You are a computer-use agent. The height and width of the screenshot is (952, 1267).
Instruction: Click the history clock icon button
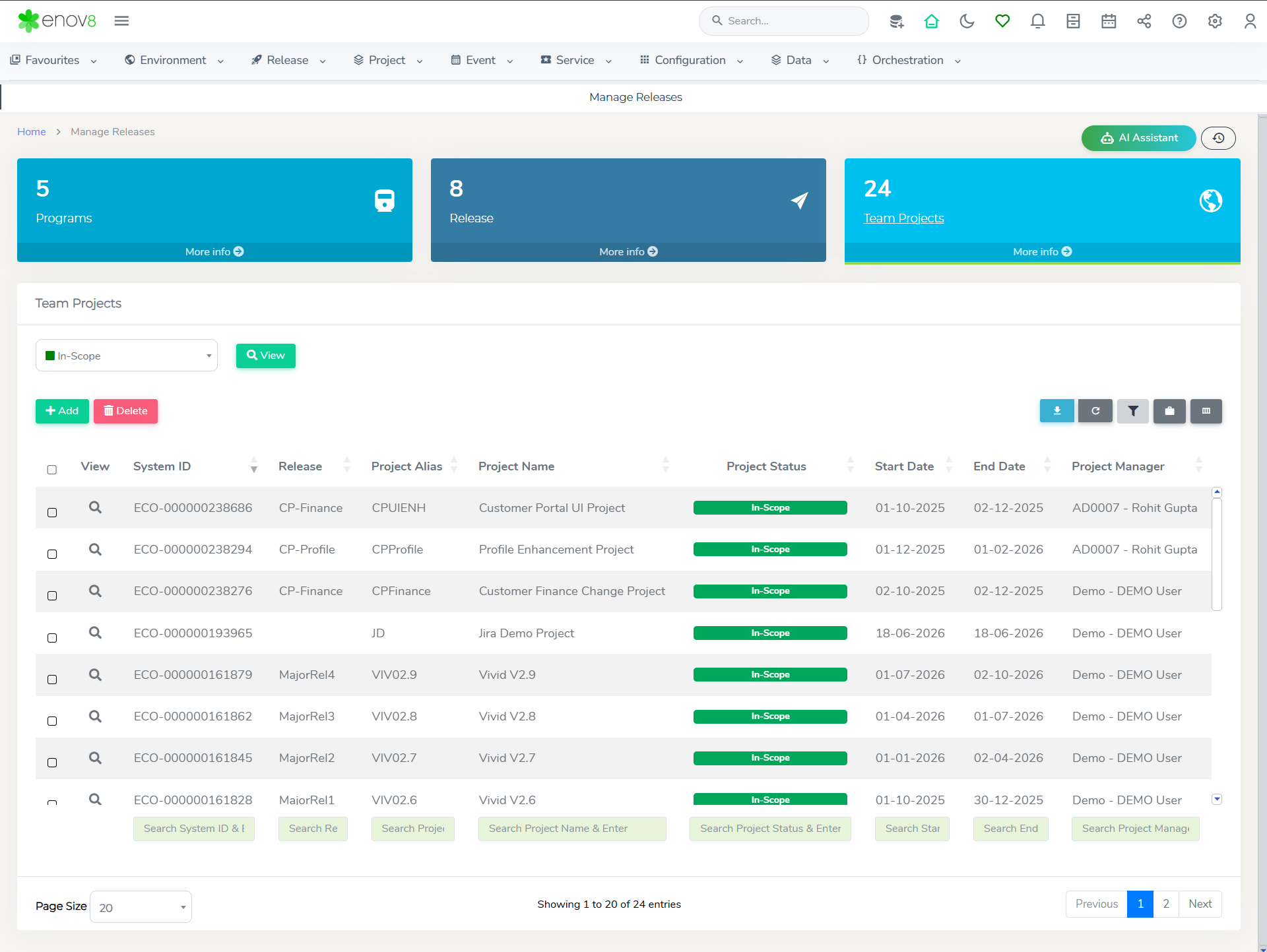(x=1218, y=138)
